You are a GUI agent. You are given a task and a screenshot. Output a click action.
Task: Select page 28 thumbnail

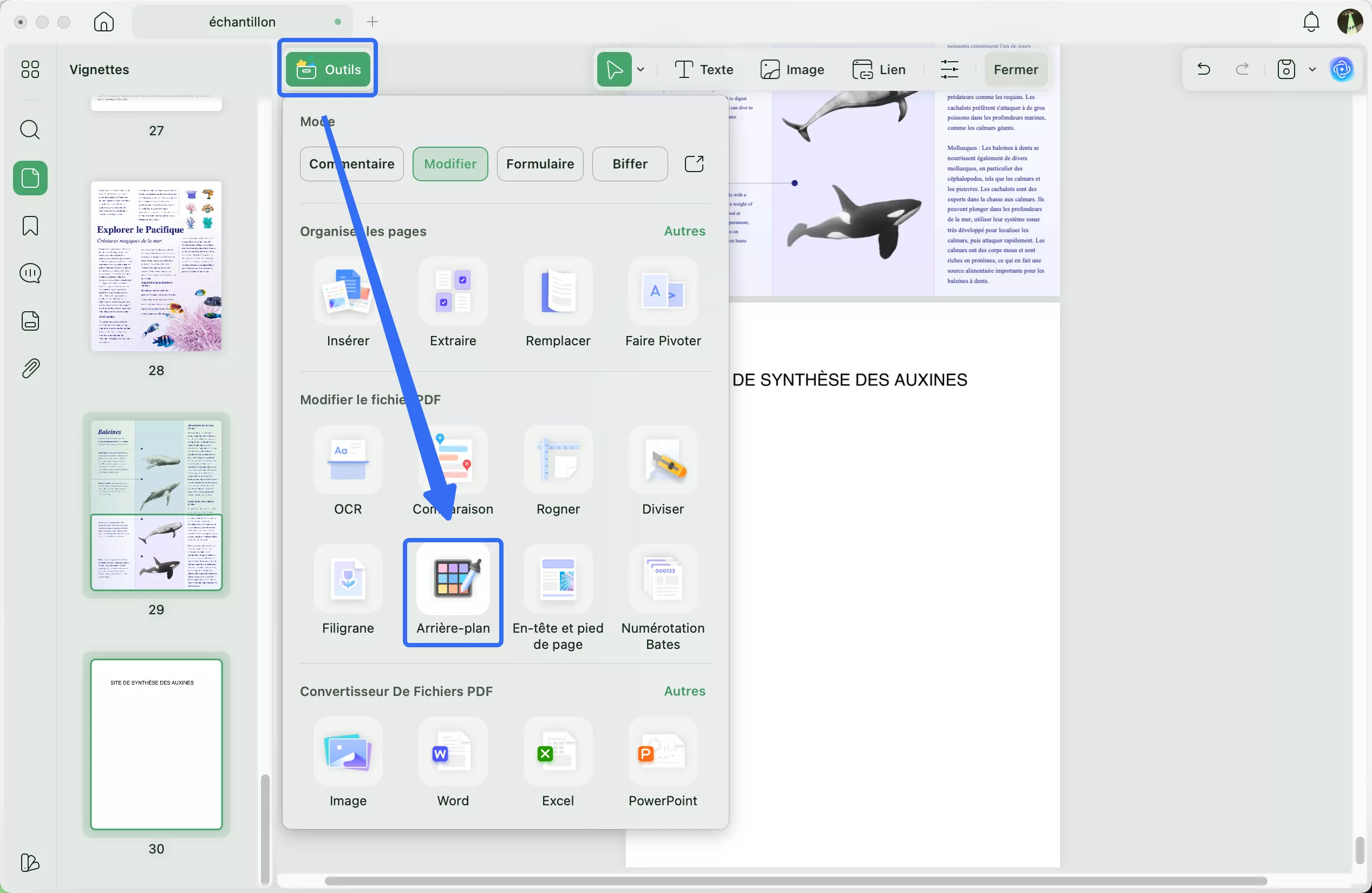[156, 266]
